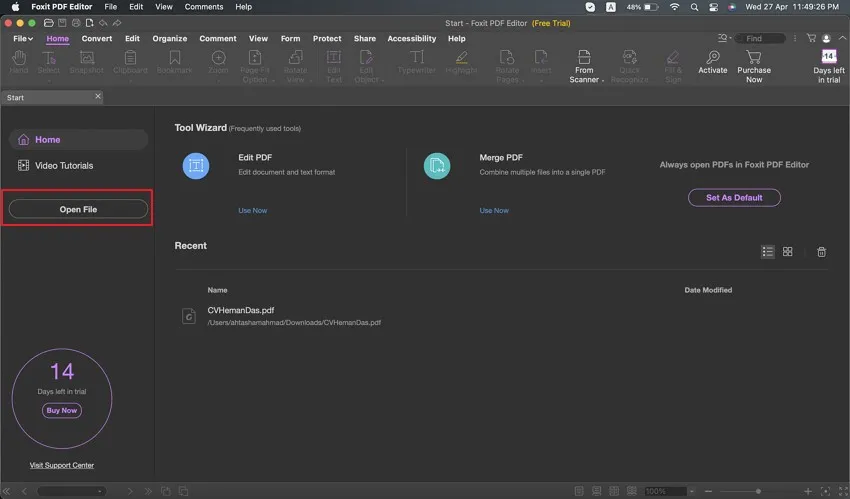850x499 pixels.
Task: Click the Set As Default button
Action: pos(734,198)
